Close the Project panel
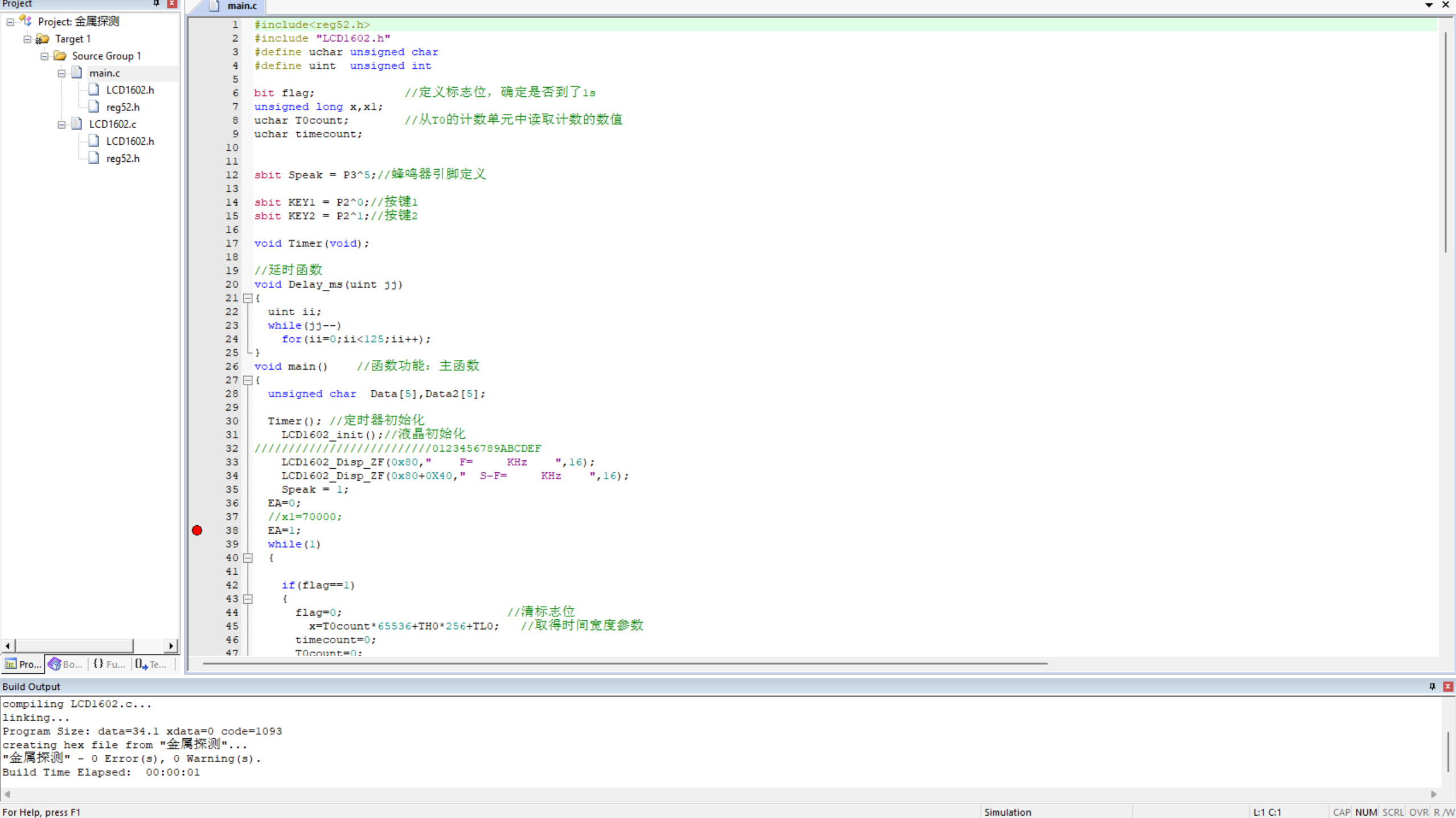Image resolution: width=1456 pixels, height=818 pixels. tap(171, 3)
